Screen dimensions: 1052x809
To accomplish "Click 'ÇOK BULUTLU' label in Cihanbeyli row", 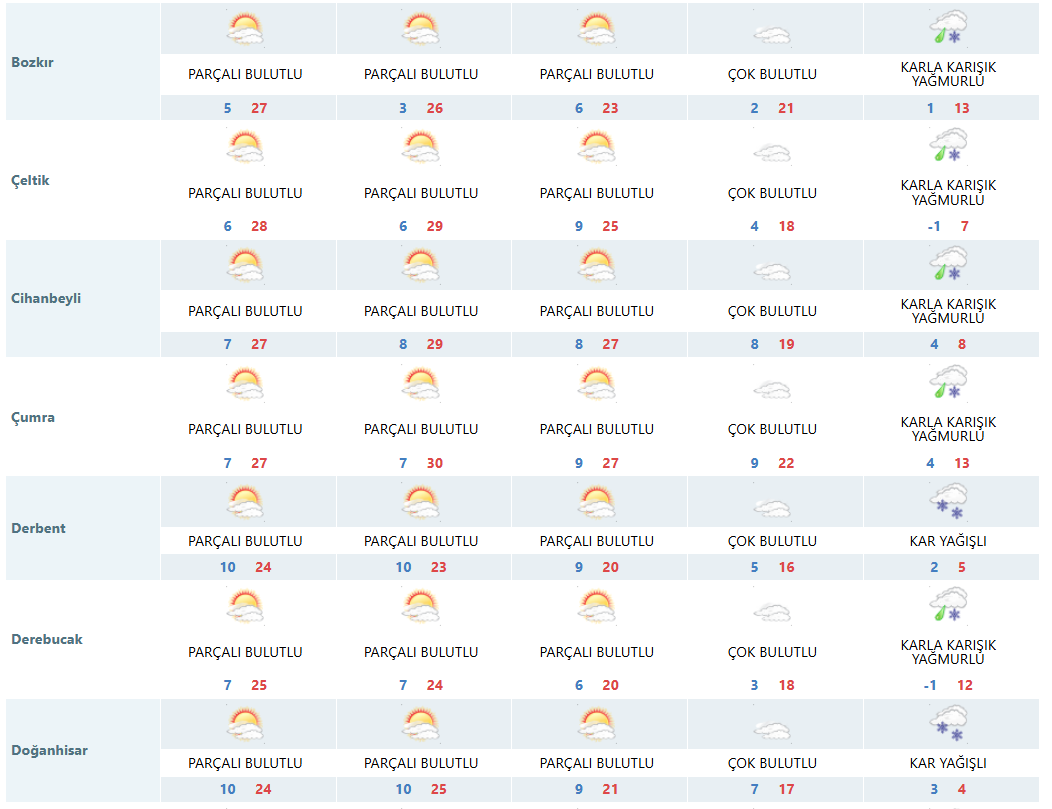I will click(x=772, y=311).
